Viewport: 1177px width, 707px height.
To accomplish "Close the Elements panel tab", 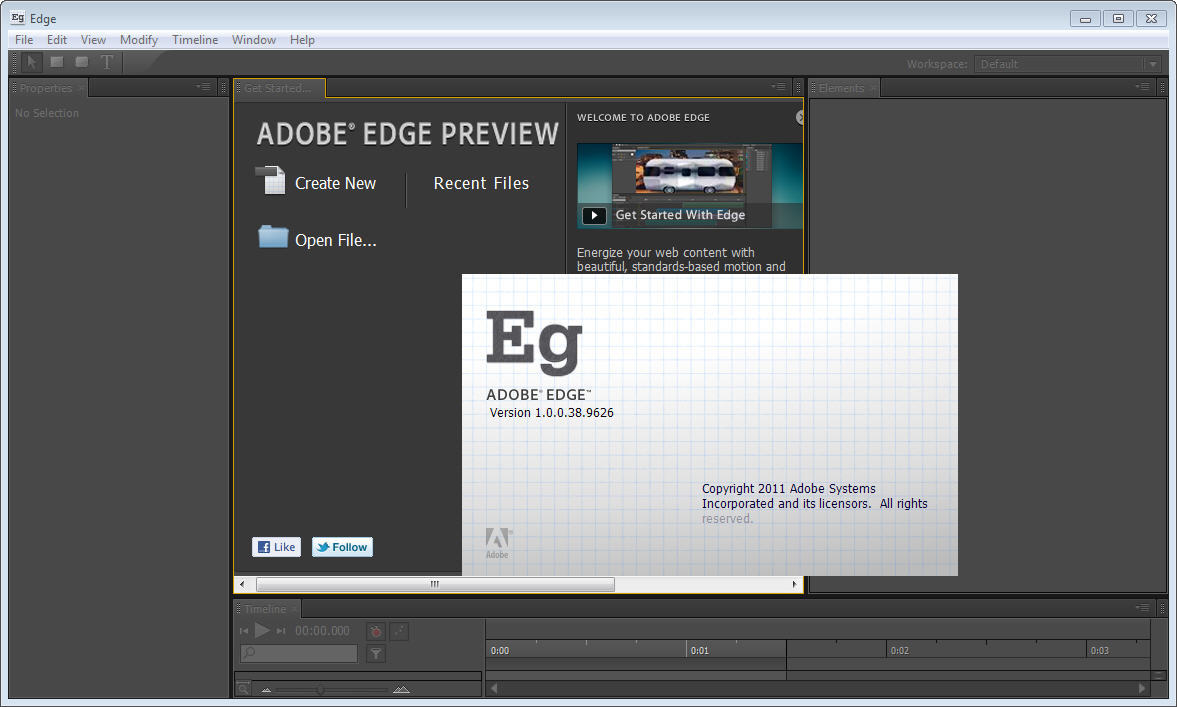I will tap(873, 88).
